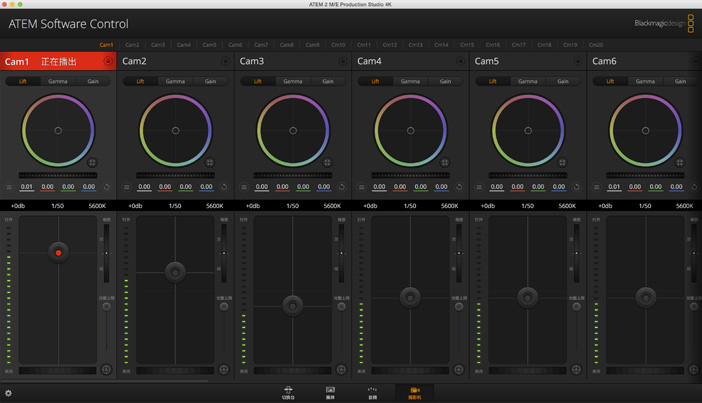Toggle the lock icon on Cam4 header
Image resolution: width=702 pixels, height=403 pixels.
[x=460, y=61]
